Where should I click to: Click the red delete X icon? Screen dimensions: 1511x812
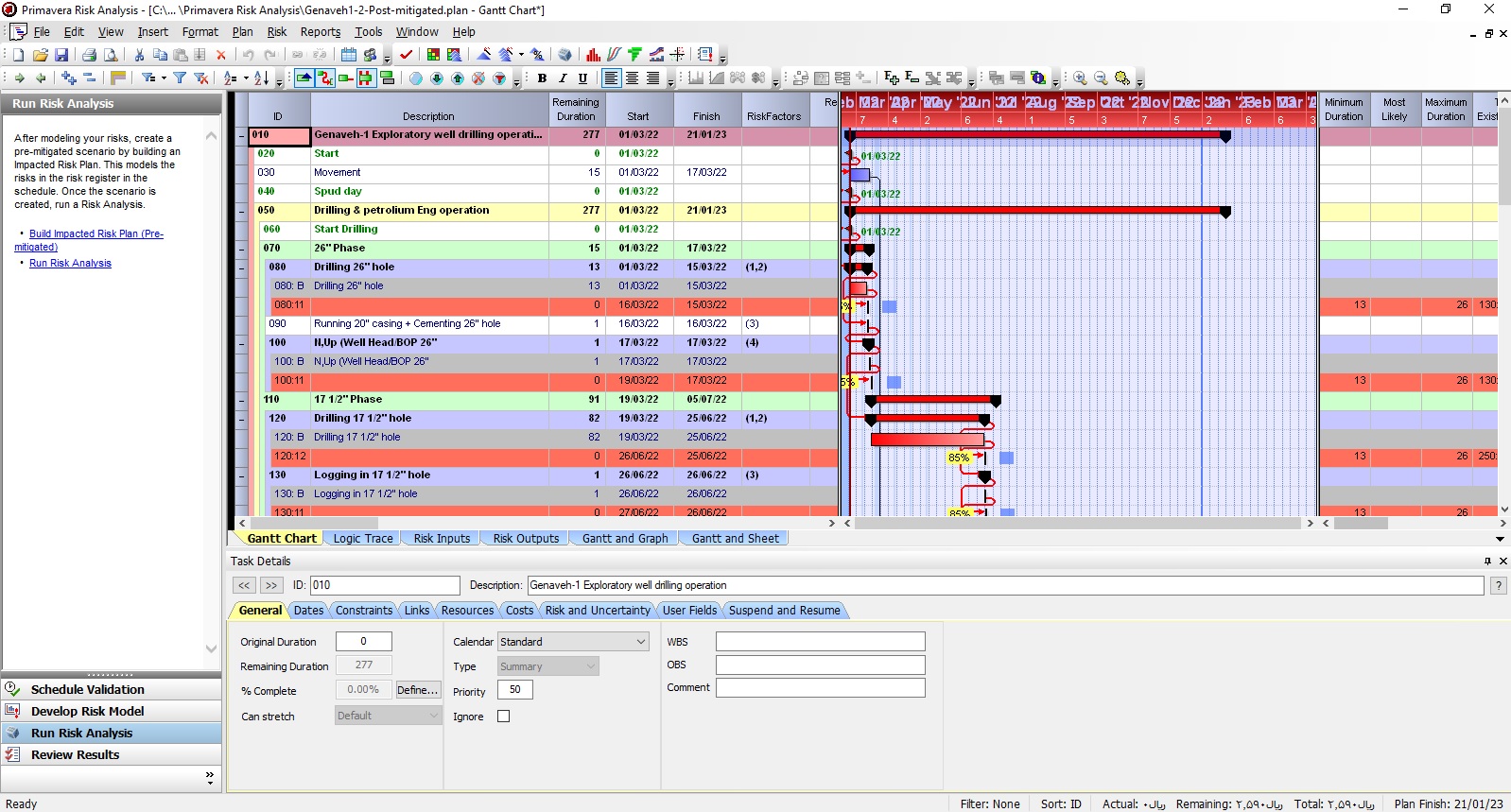221,55
